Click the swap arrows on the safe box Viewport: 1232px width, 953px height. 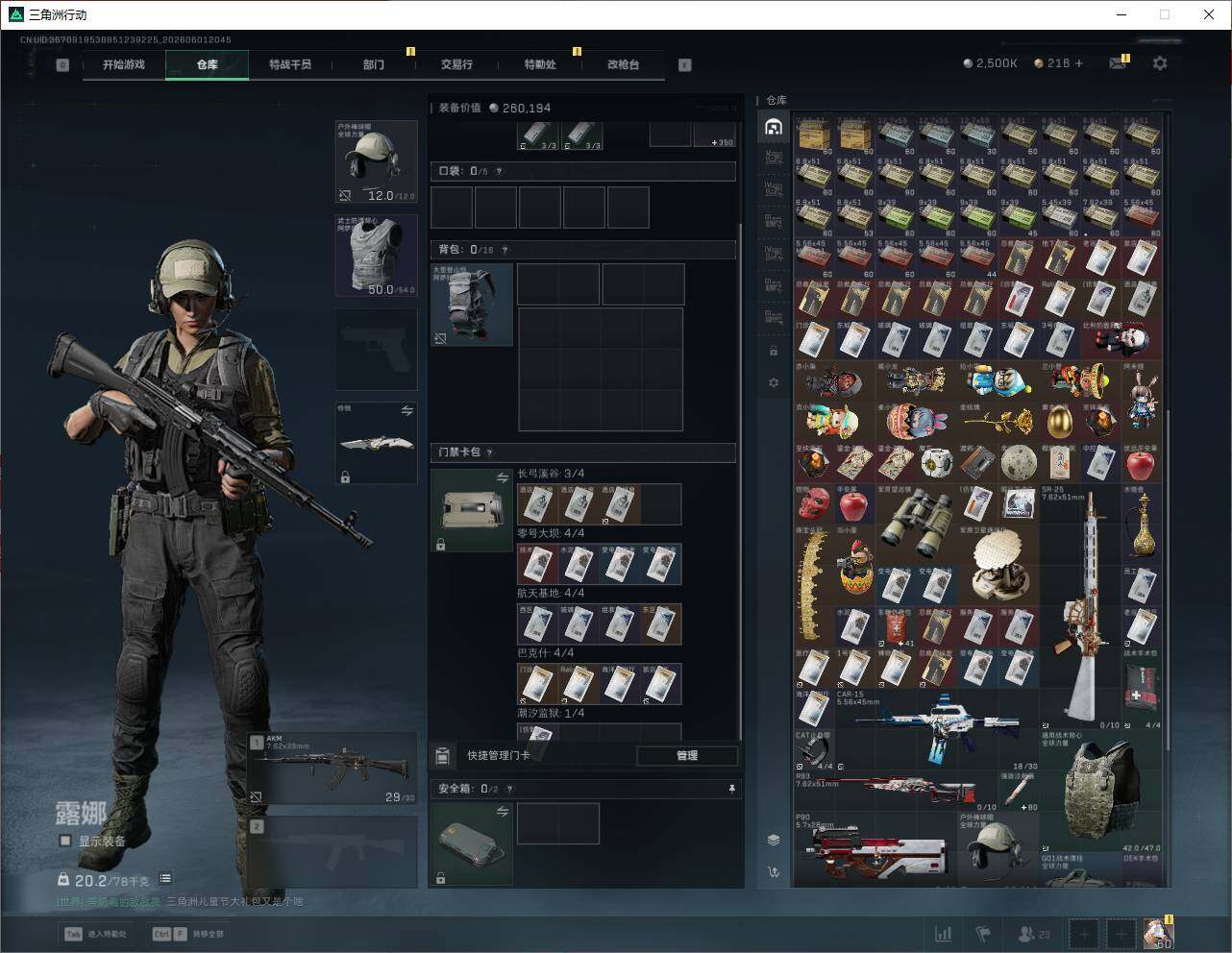[x=502, y=812]
